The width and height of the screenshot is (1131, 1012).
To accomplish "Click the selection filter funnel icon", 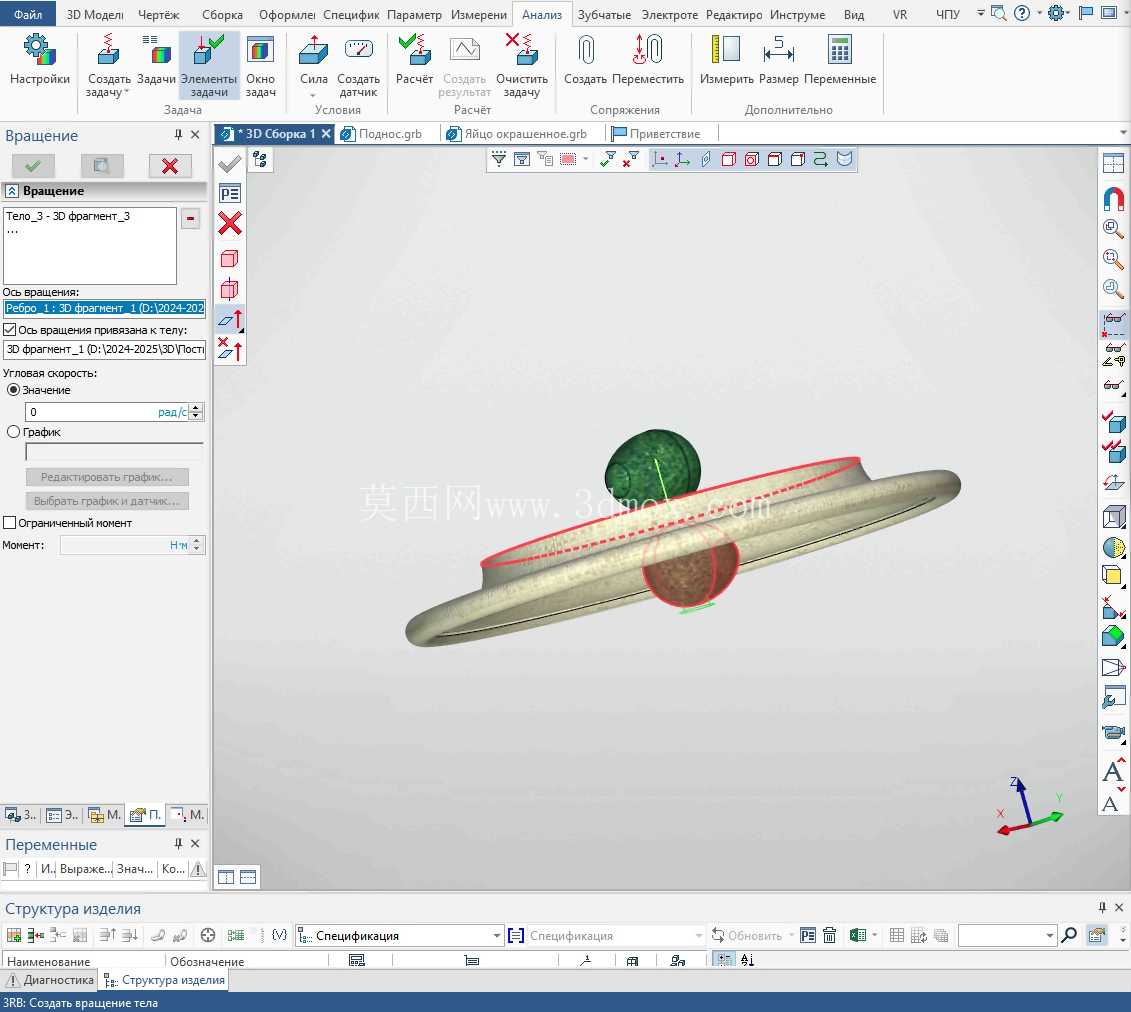I will 498,159.
